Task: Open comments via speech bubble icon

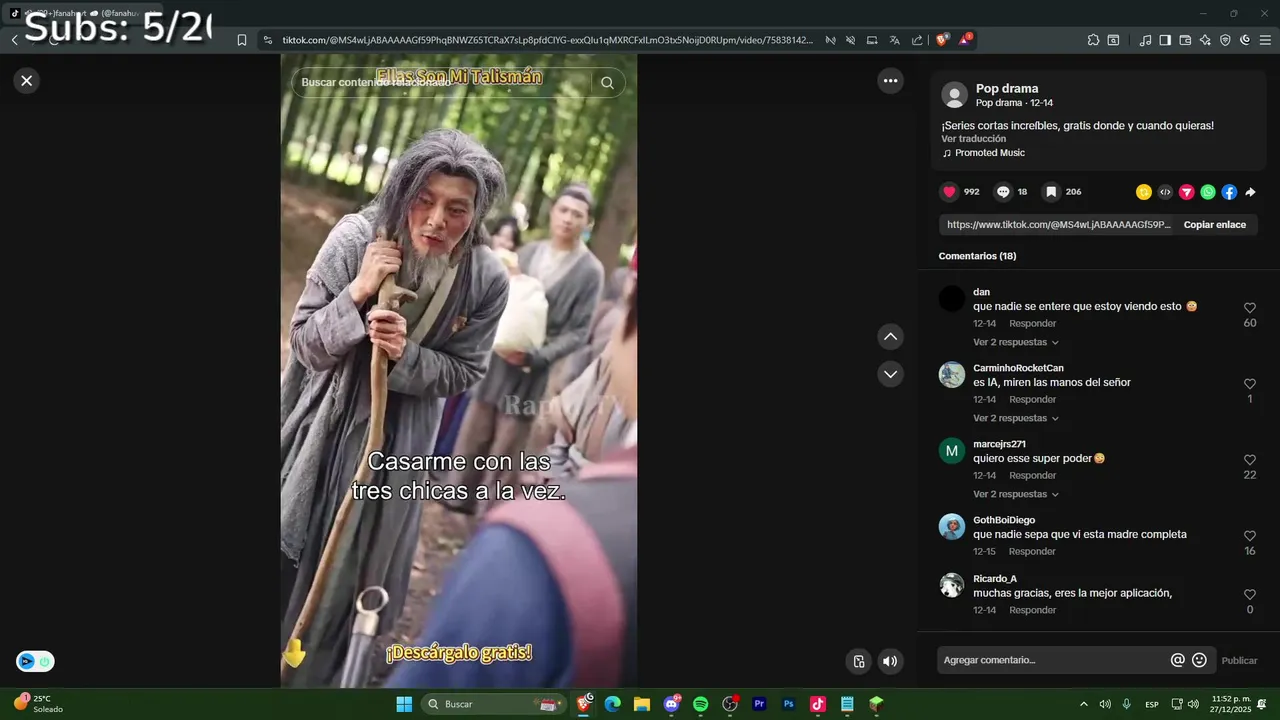Action: [x=1003, y=192]
